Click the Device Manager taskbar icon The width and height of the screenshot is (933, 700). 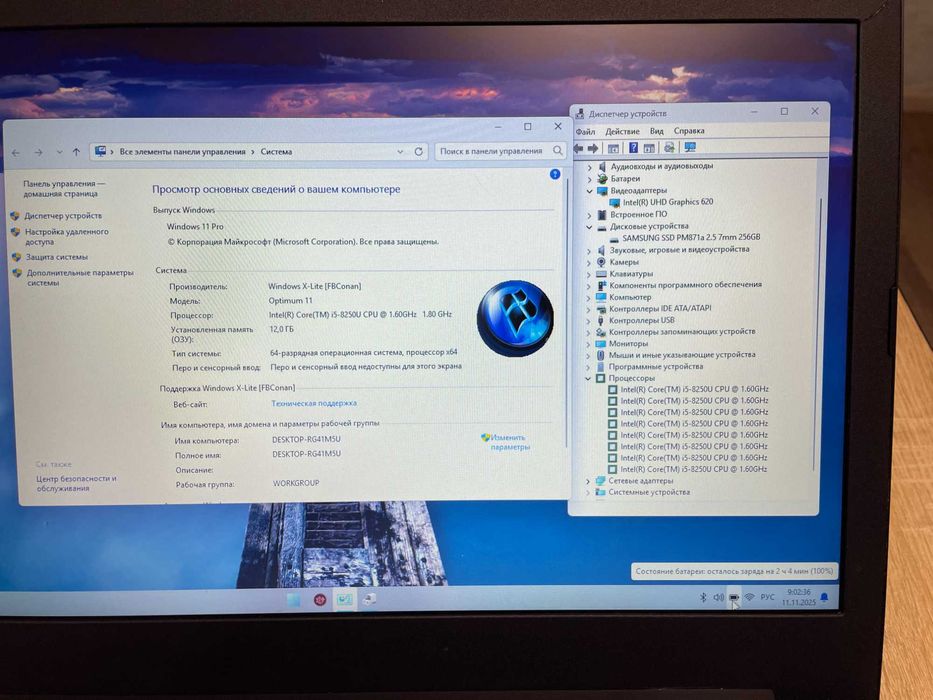(x=369, y=599)
